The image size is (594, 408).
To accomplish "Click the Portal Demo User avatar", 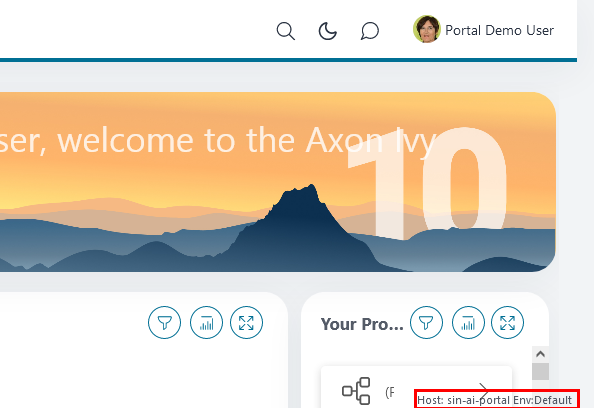I will (x=427, y=29).
